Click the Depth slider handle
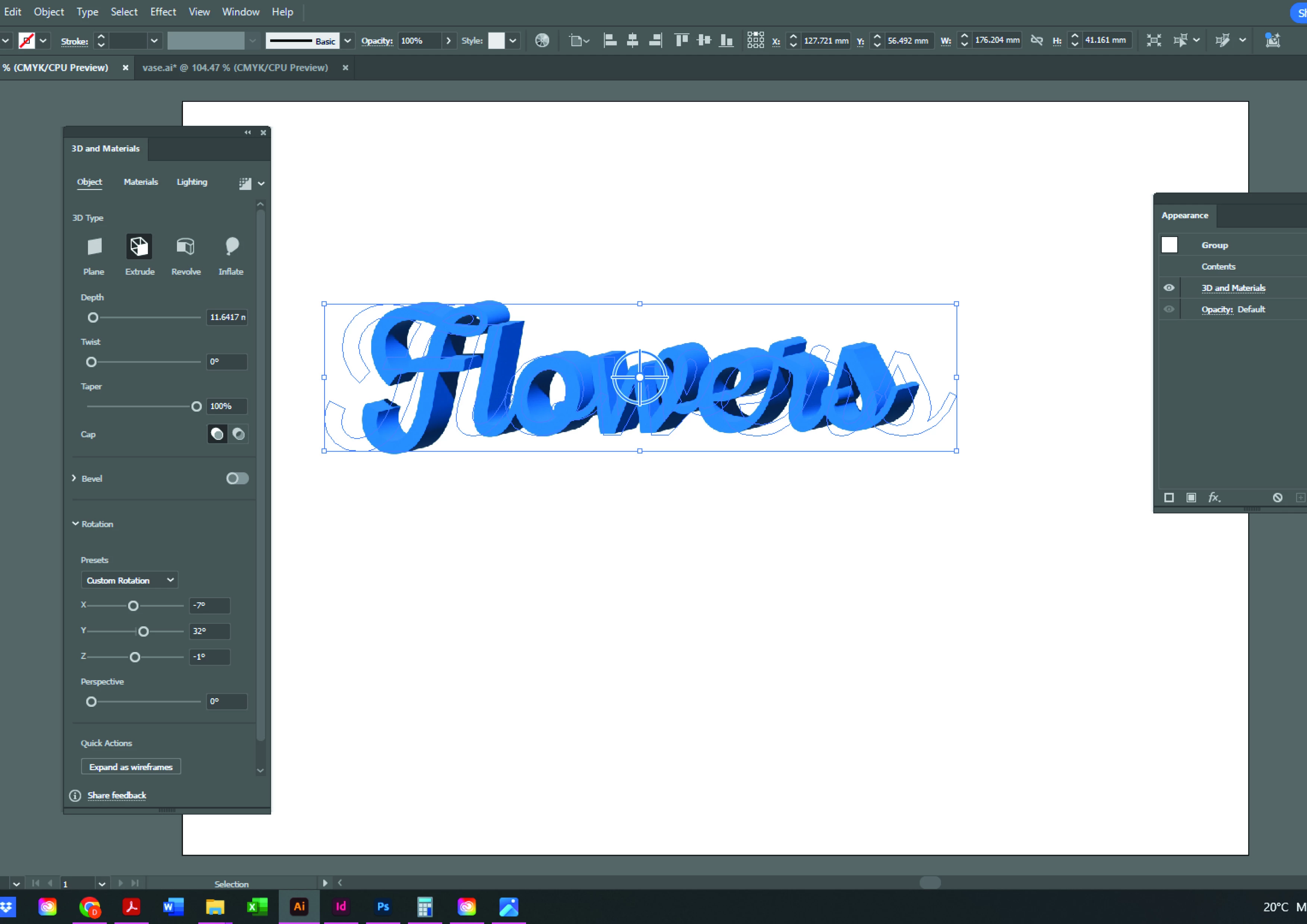This screenshot has height=924, width=1307. [93, 318]
